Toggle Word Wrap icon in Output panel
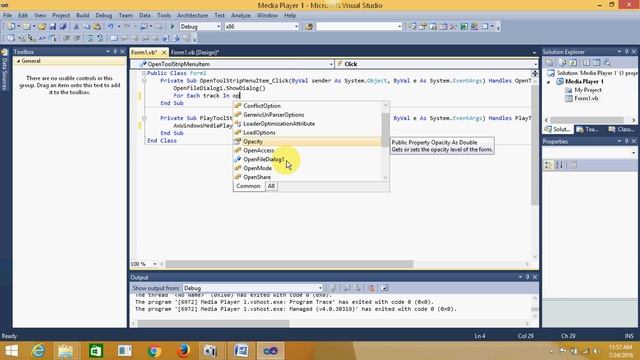640x360 pixels. (384, 288)
